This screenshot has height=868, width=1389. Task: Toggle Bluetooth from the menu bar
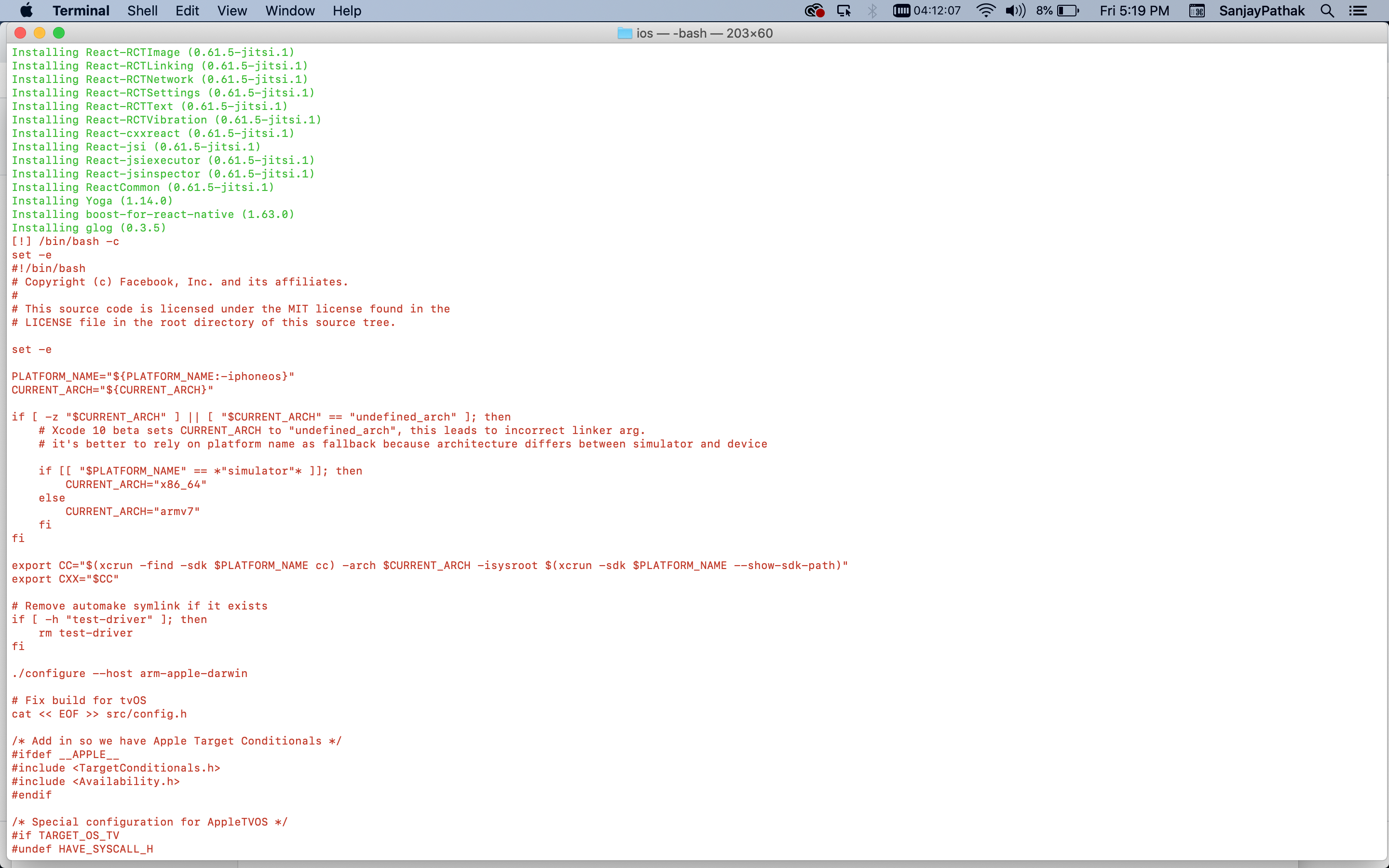click(872, 10)
